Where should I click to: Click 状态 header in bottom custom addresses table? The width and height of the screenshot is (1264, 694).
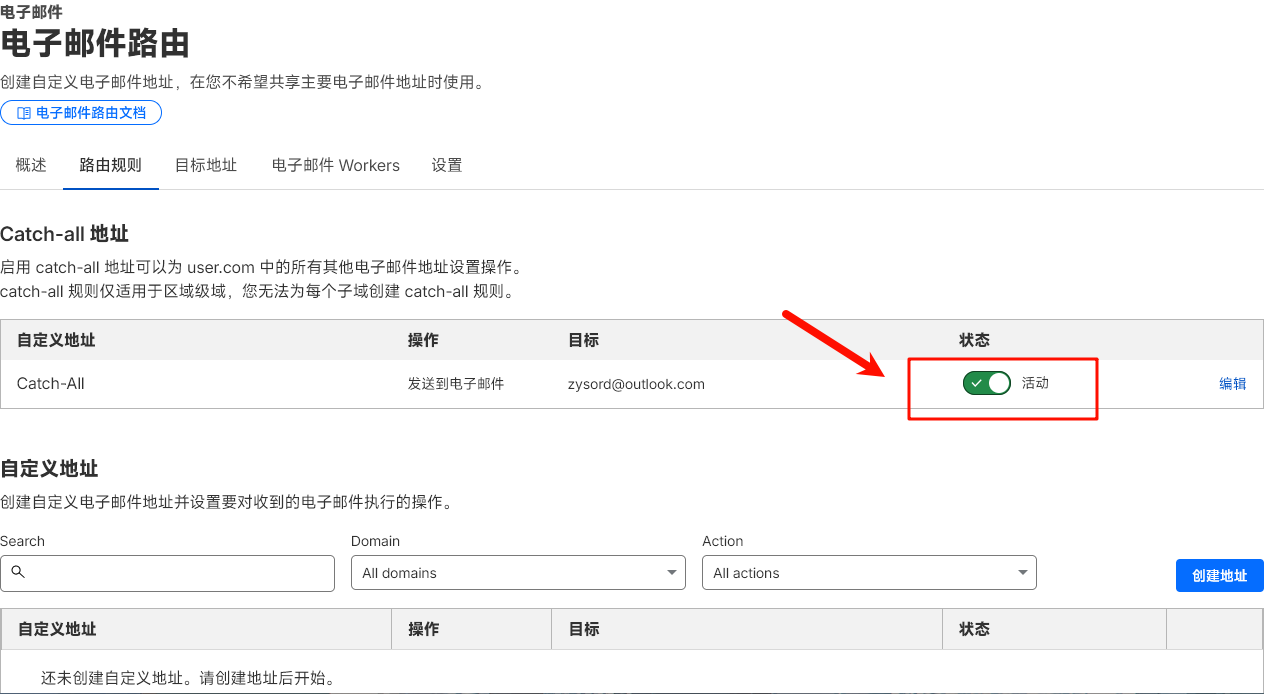(x=974, y=629)
